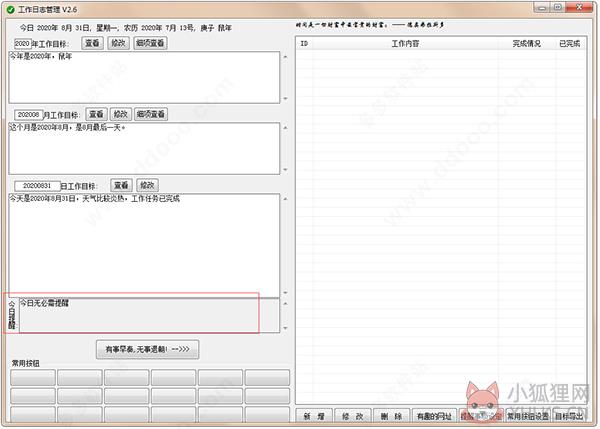This screenshot has height=429, width=600.
Task: Click the 今日无必需提醒 reminder text box
Action: coord(149,315)
